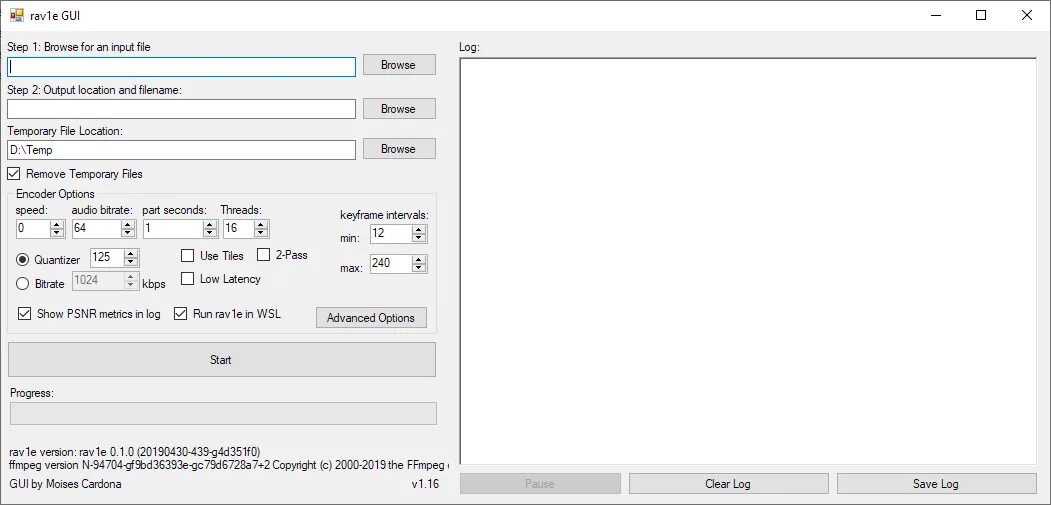Open Advanced Options
The height and width of the screenshot is (505, 1051).
point(371,318)
